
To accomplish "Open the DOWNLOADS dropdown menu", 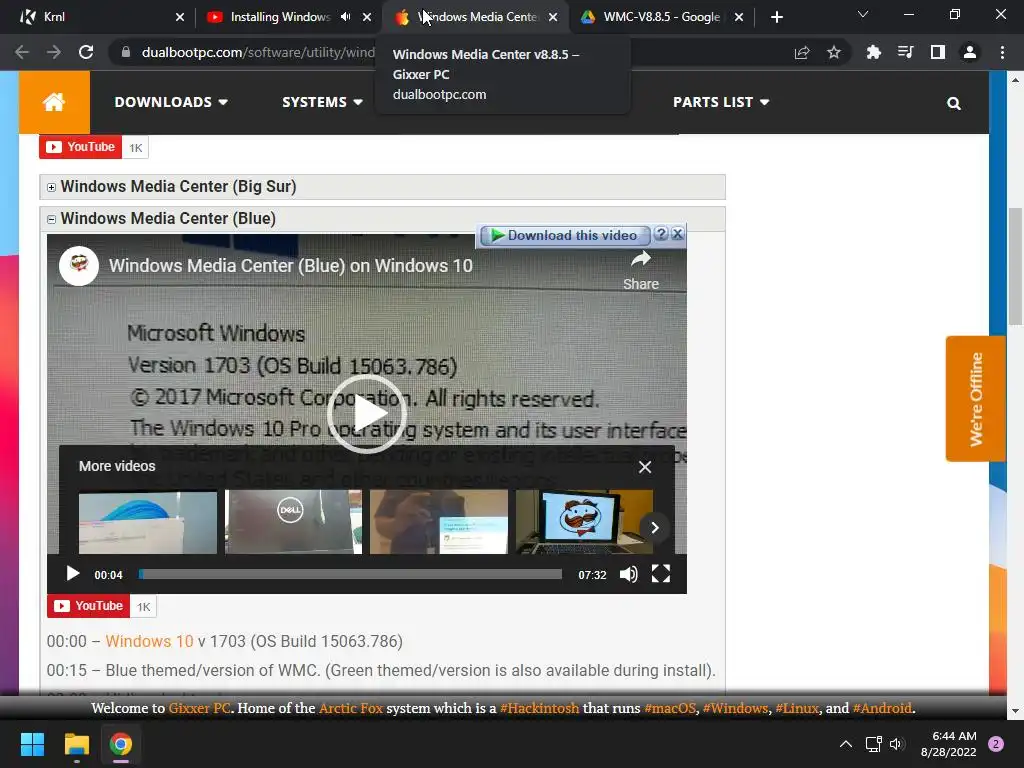I will coord(171,102).
